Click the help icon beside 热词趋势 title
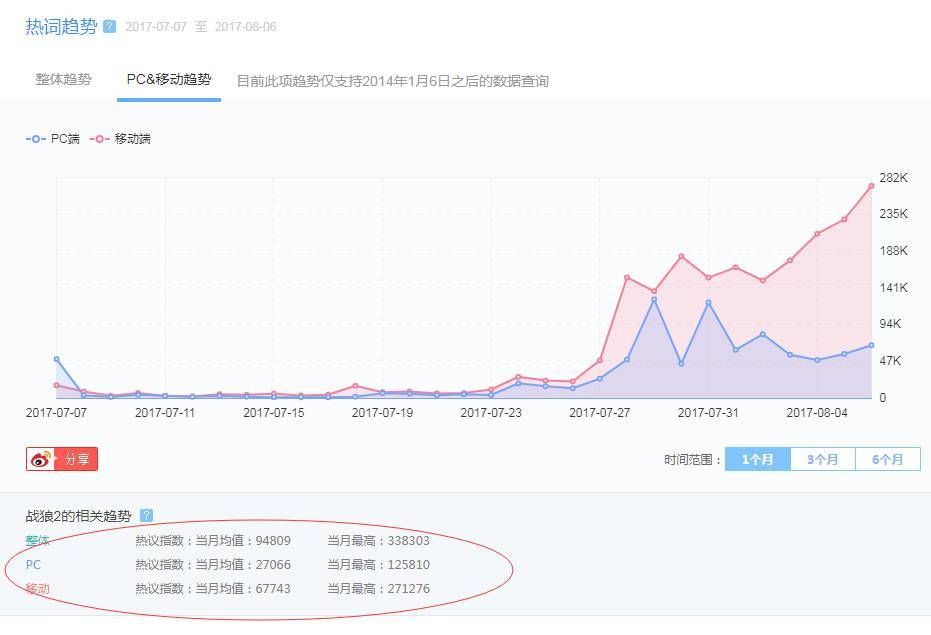Viewport: 931px width, 635px height. [x=110, y=27]
